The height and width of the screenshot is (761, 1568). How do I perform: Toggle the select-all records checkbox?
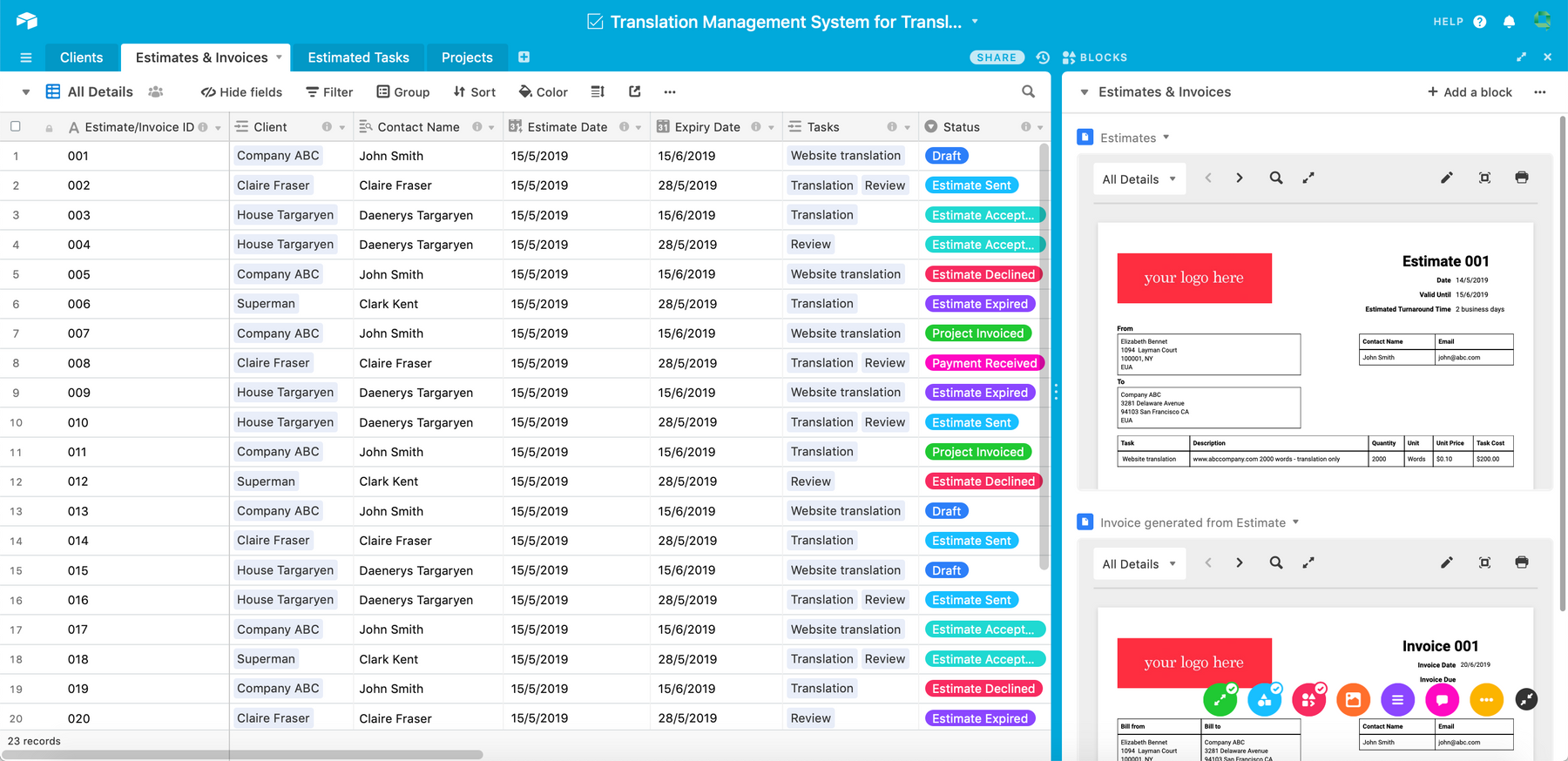point(16,127)
